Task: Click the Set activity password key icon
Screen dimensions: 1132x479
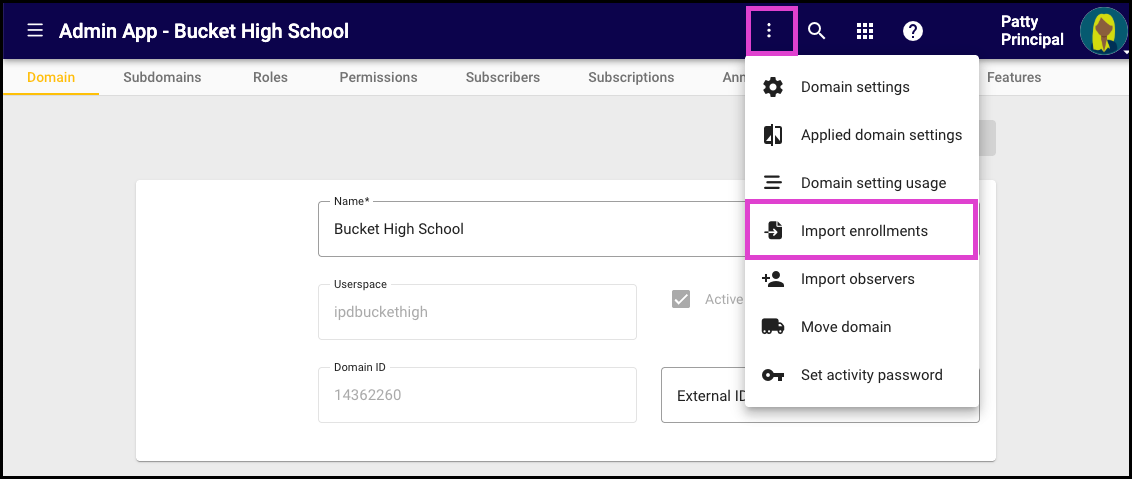Action: 773,375
